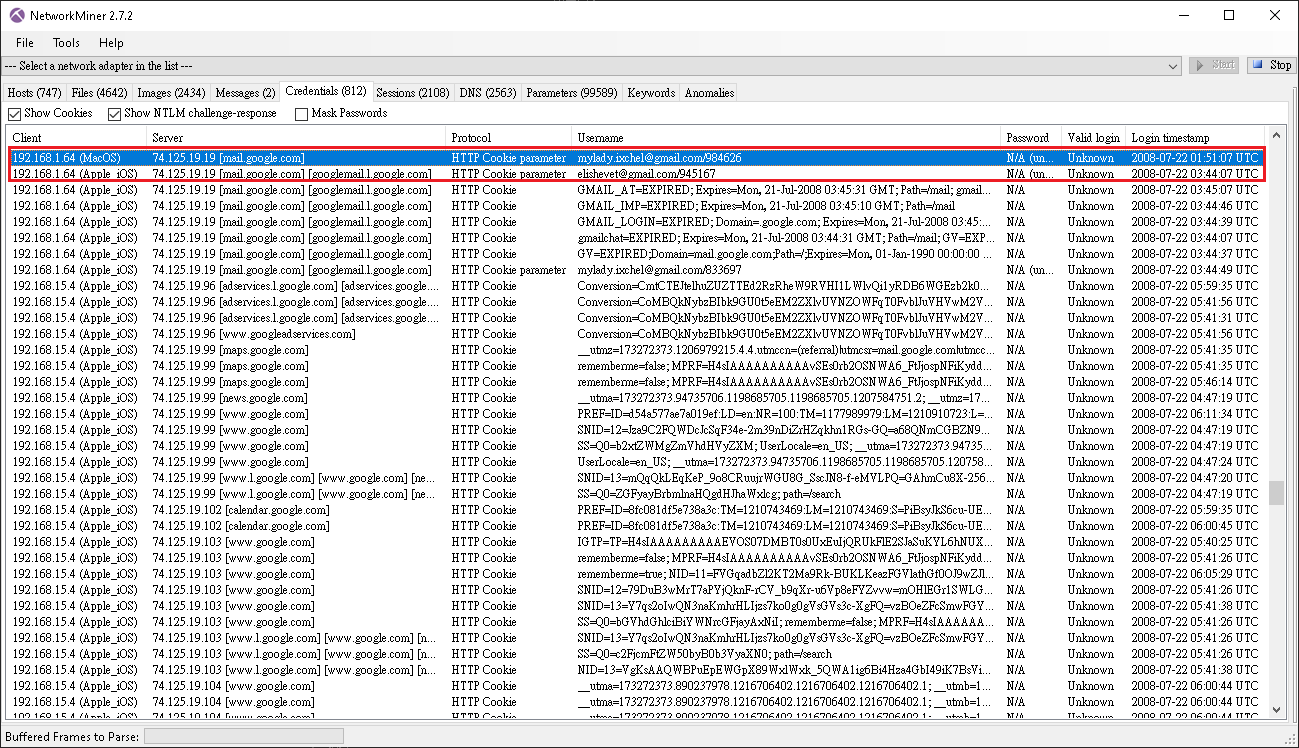Select the elishevet@gmail.com/945167 row

(637, 174)
